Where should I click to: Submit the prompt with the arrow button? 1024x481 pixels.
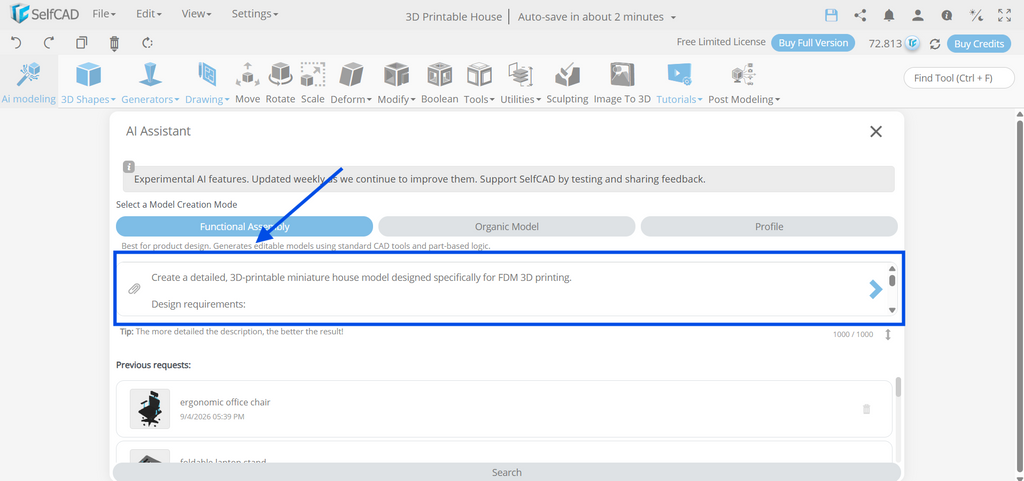[875, 289]
